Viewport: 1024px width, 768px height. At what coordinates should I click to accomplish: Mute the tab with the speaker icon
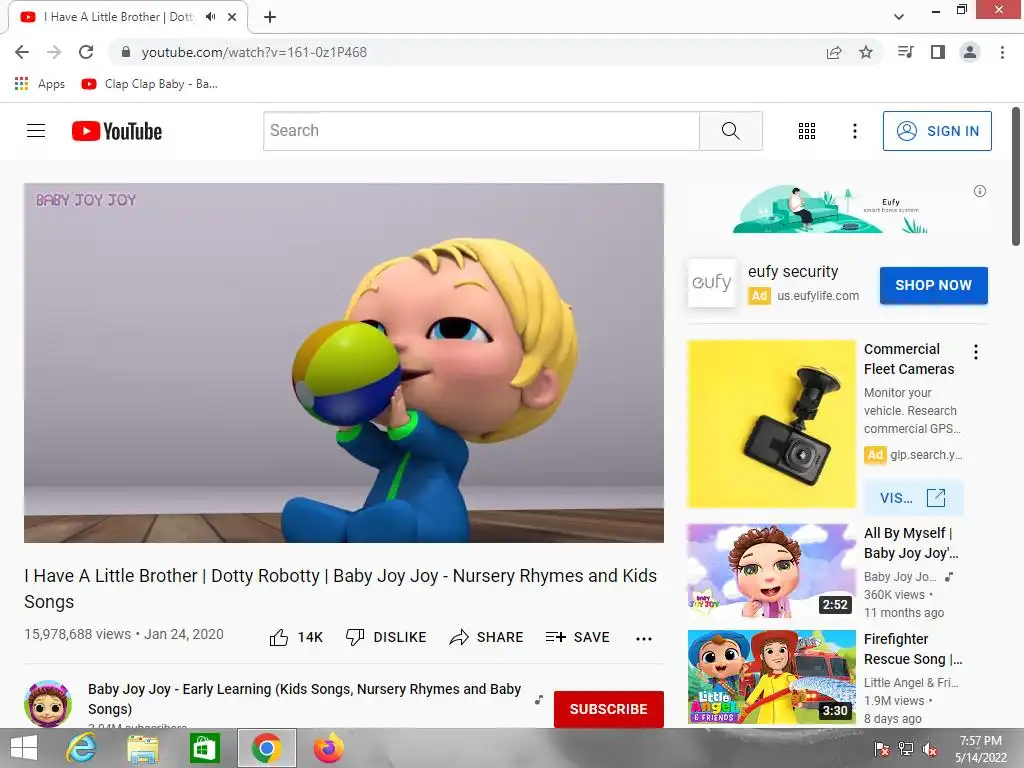210,17
